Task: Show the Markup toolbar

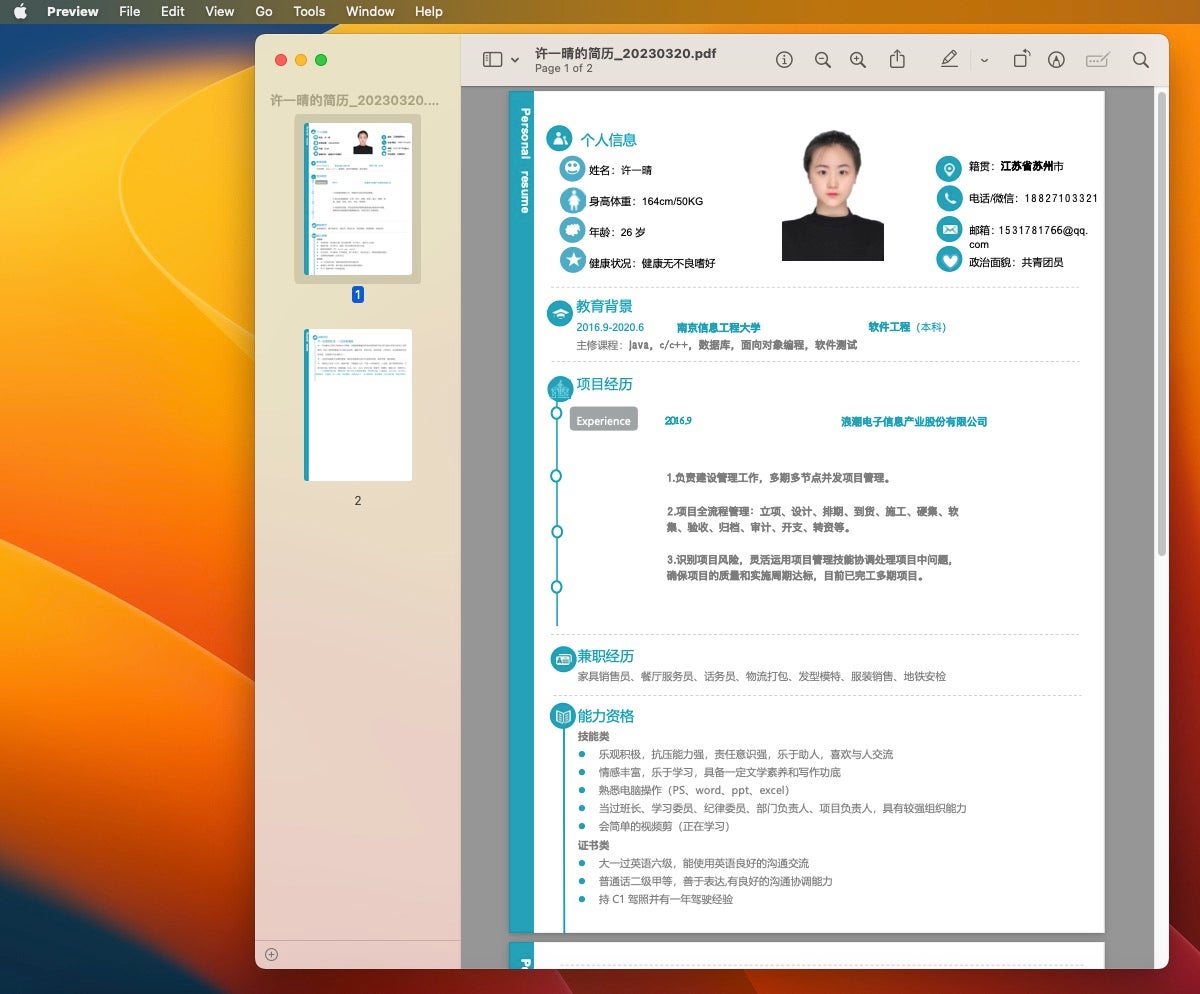Action: click(1056, 60)
